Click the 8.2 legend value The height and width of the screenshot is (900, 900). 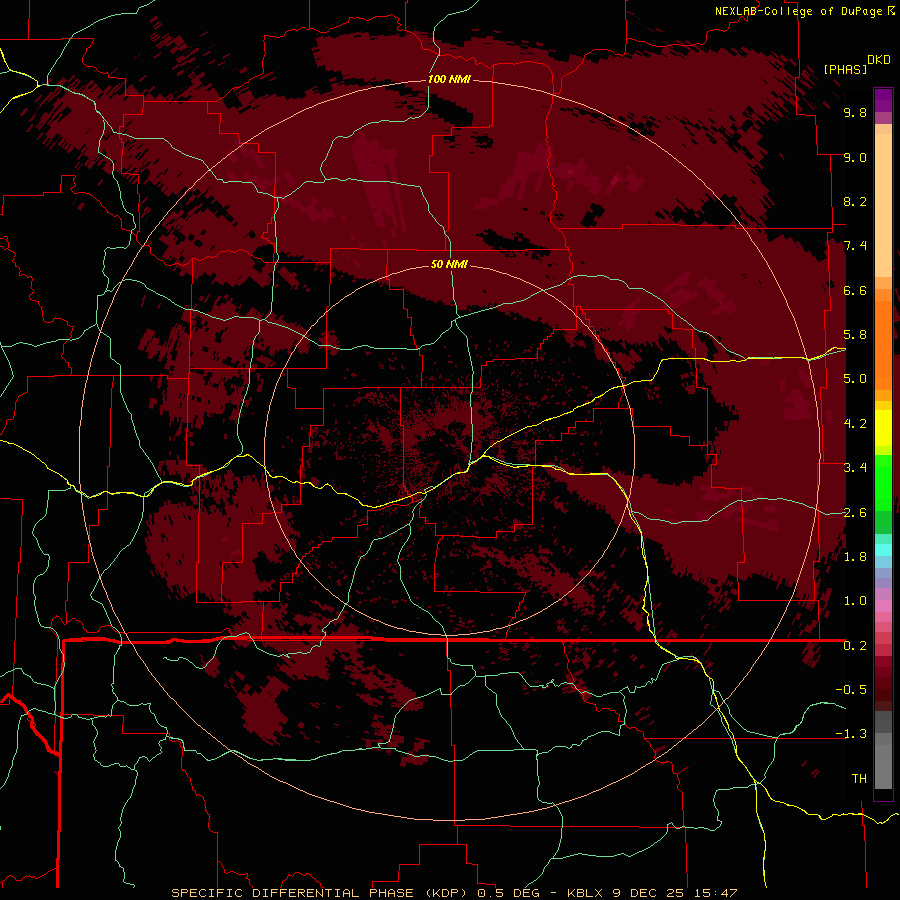pyautogui.click(x=855, y=201)
